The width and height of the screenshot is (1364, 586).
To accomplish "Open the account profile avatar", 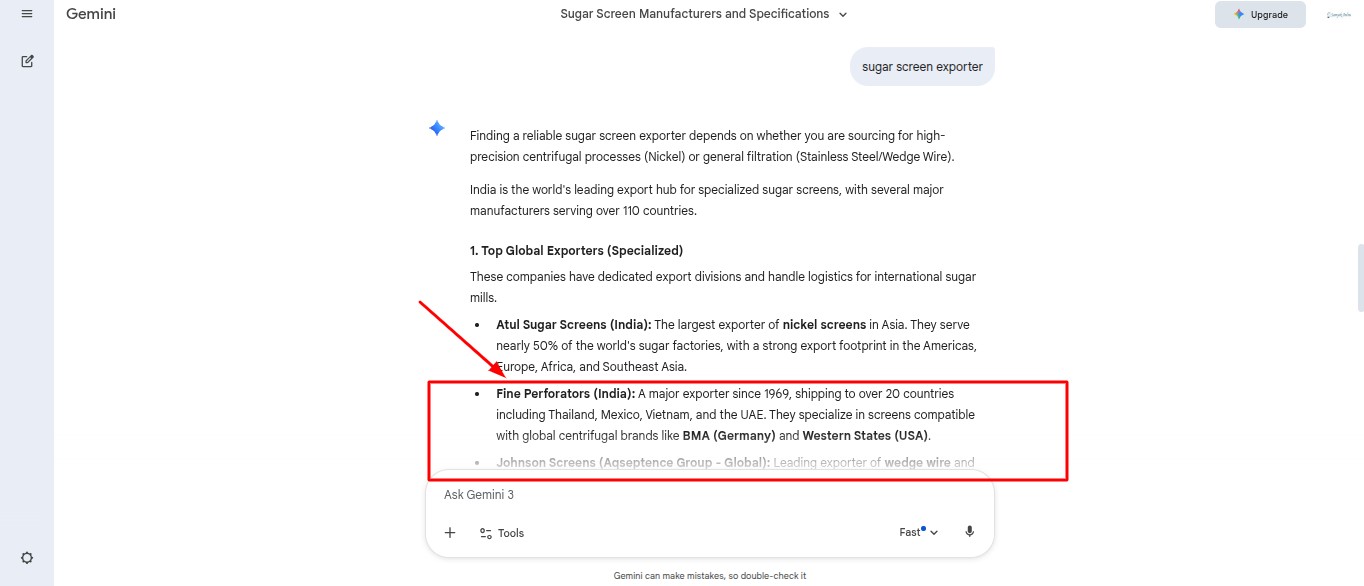I will (x=1338, y=15).
